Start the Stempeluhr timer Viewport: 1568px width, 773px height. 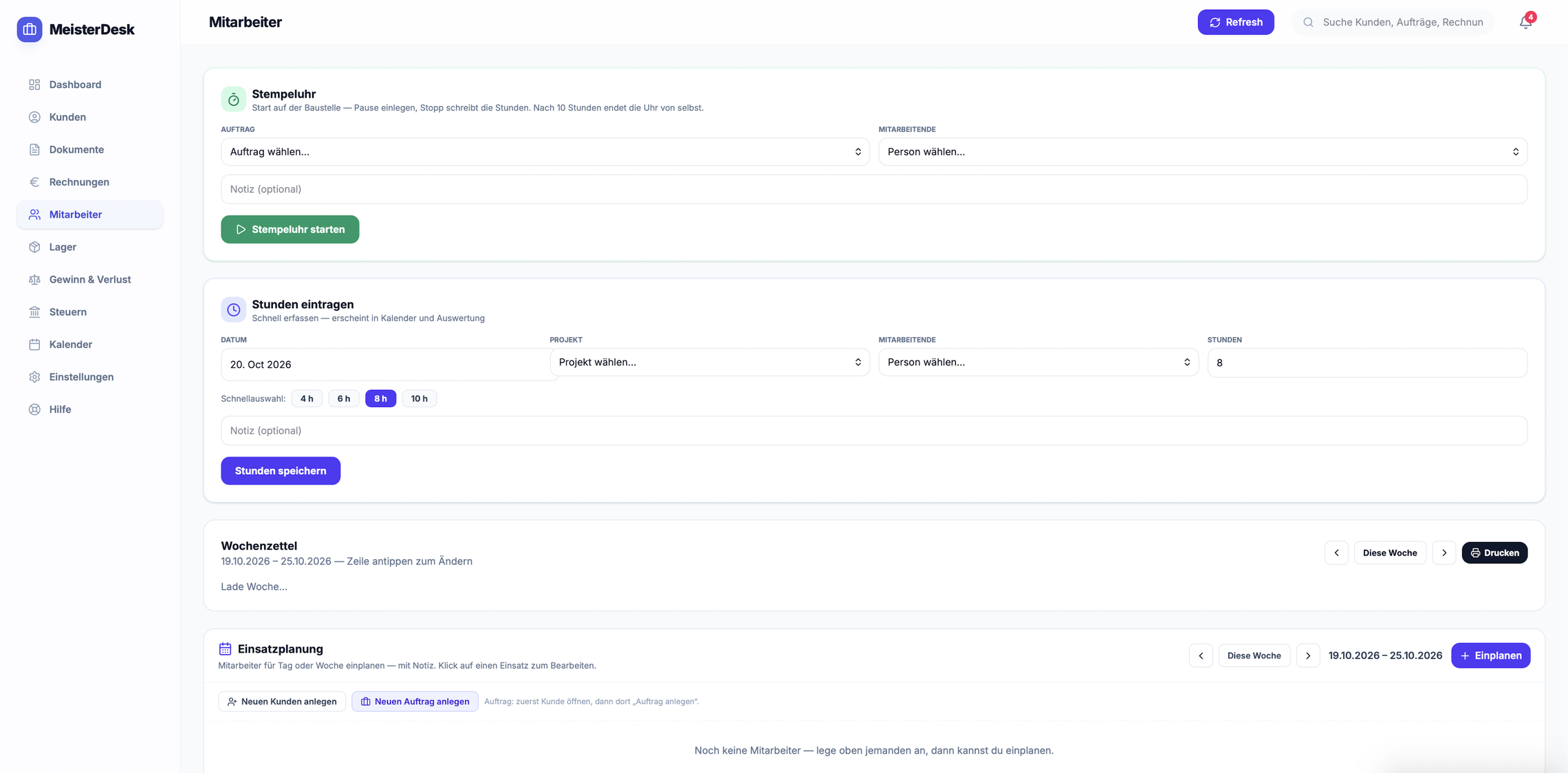coord(290,229)
